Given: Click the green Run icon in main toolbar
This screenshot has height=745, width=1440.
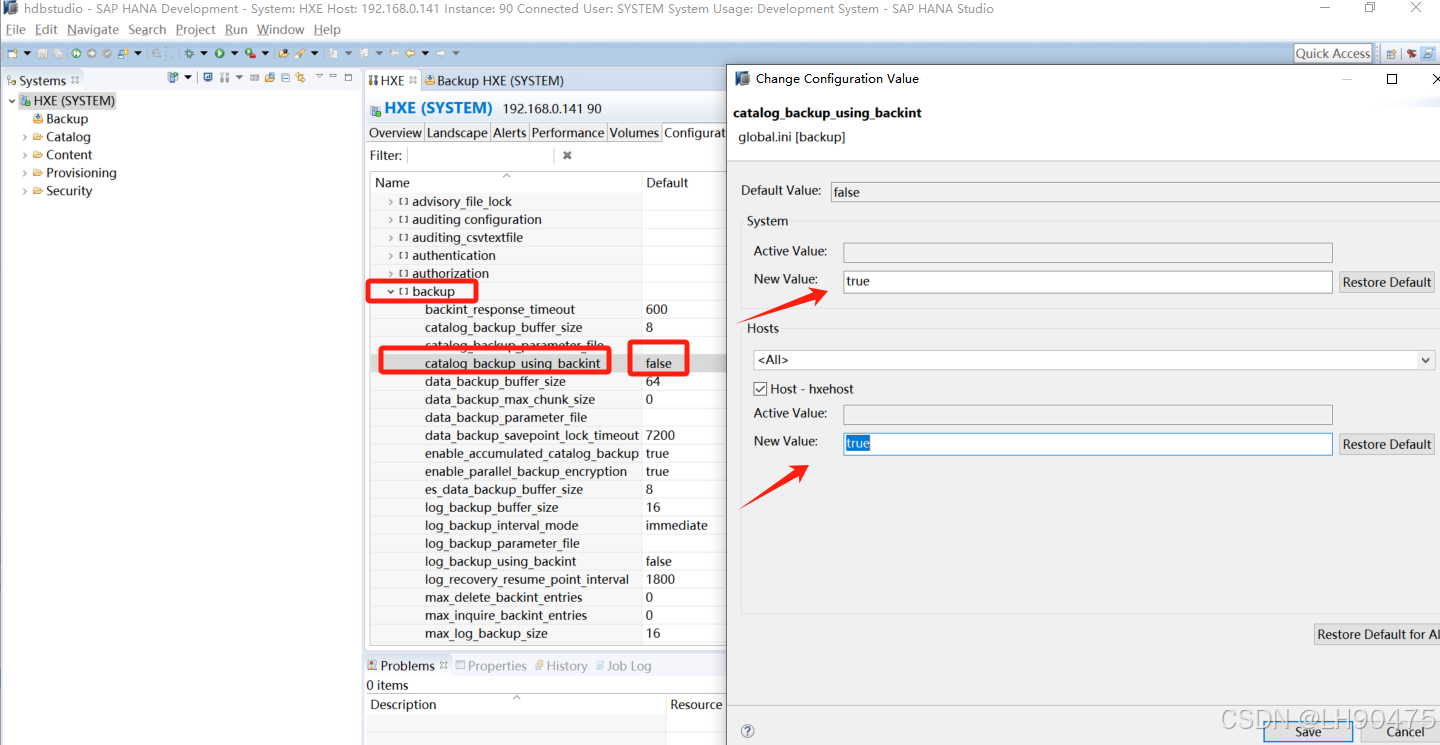Looking at the screenshot, I should point(219,53).
